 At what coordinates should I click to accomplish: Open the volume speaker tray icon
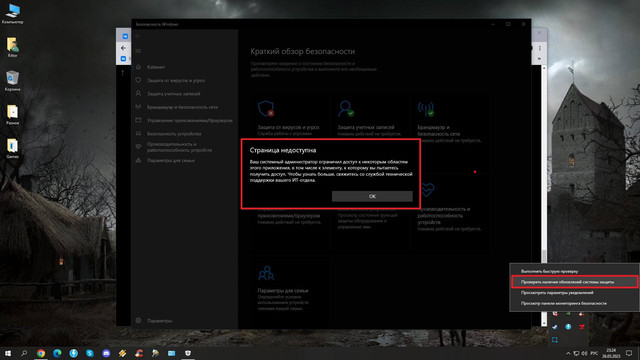tap(584, 353)
